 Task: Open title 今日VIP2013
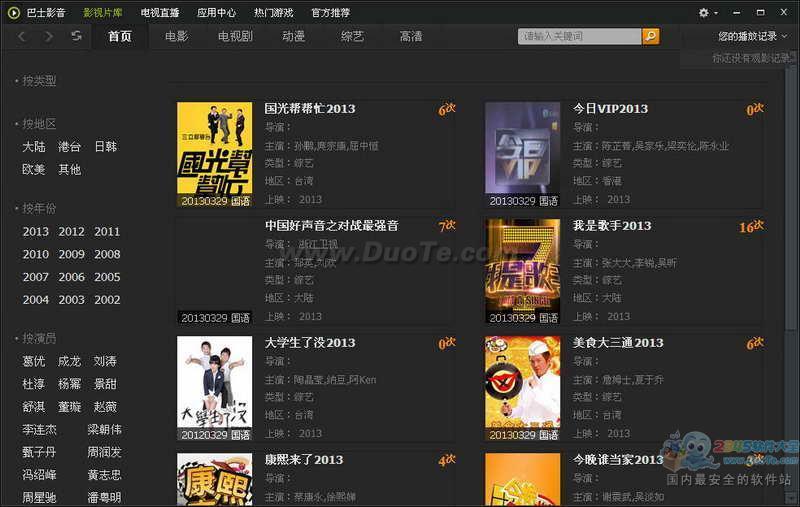point(610,109)
